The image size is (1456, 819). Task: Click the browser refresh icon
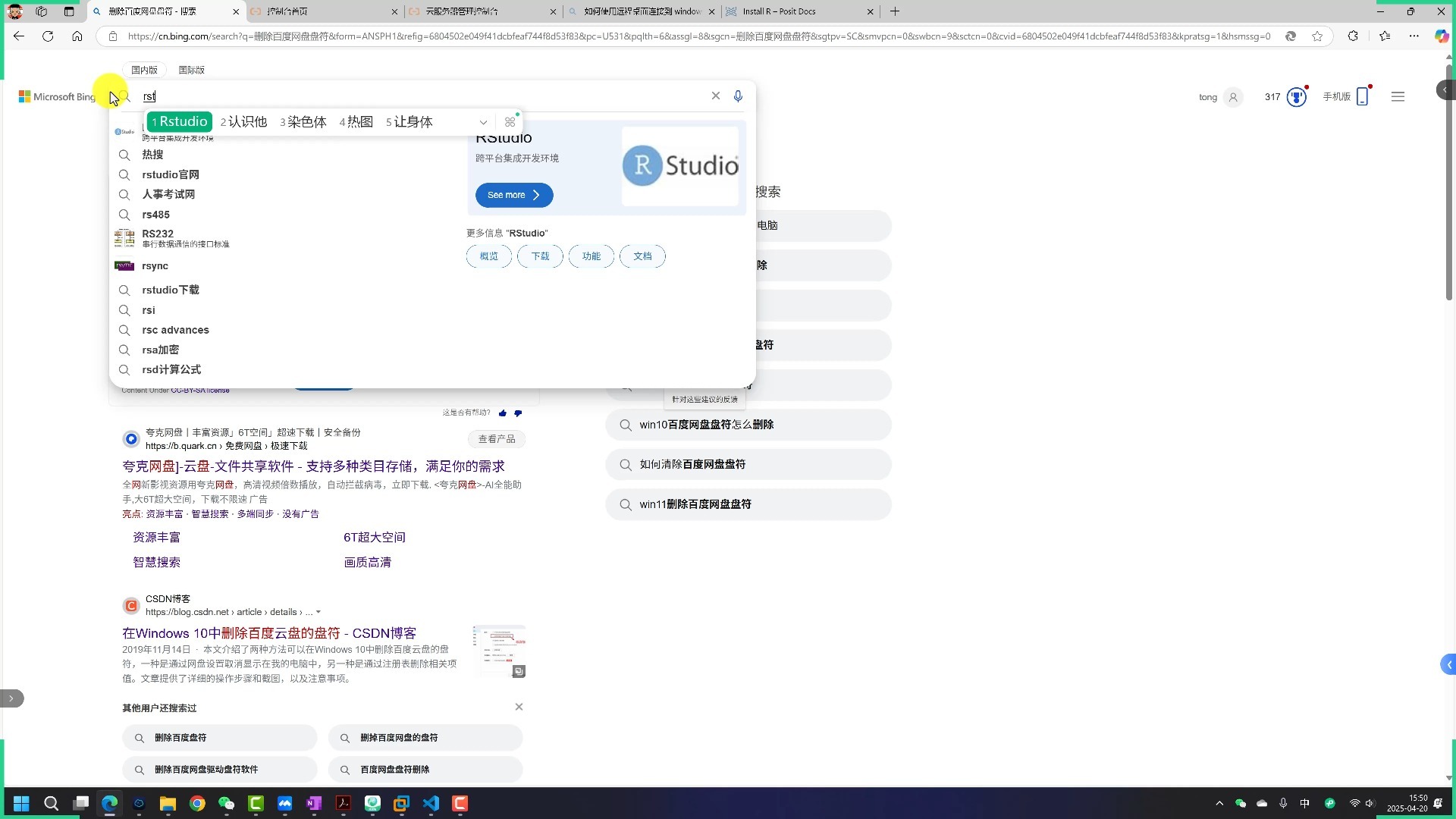point(48,36)
